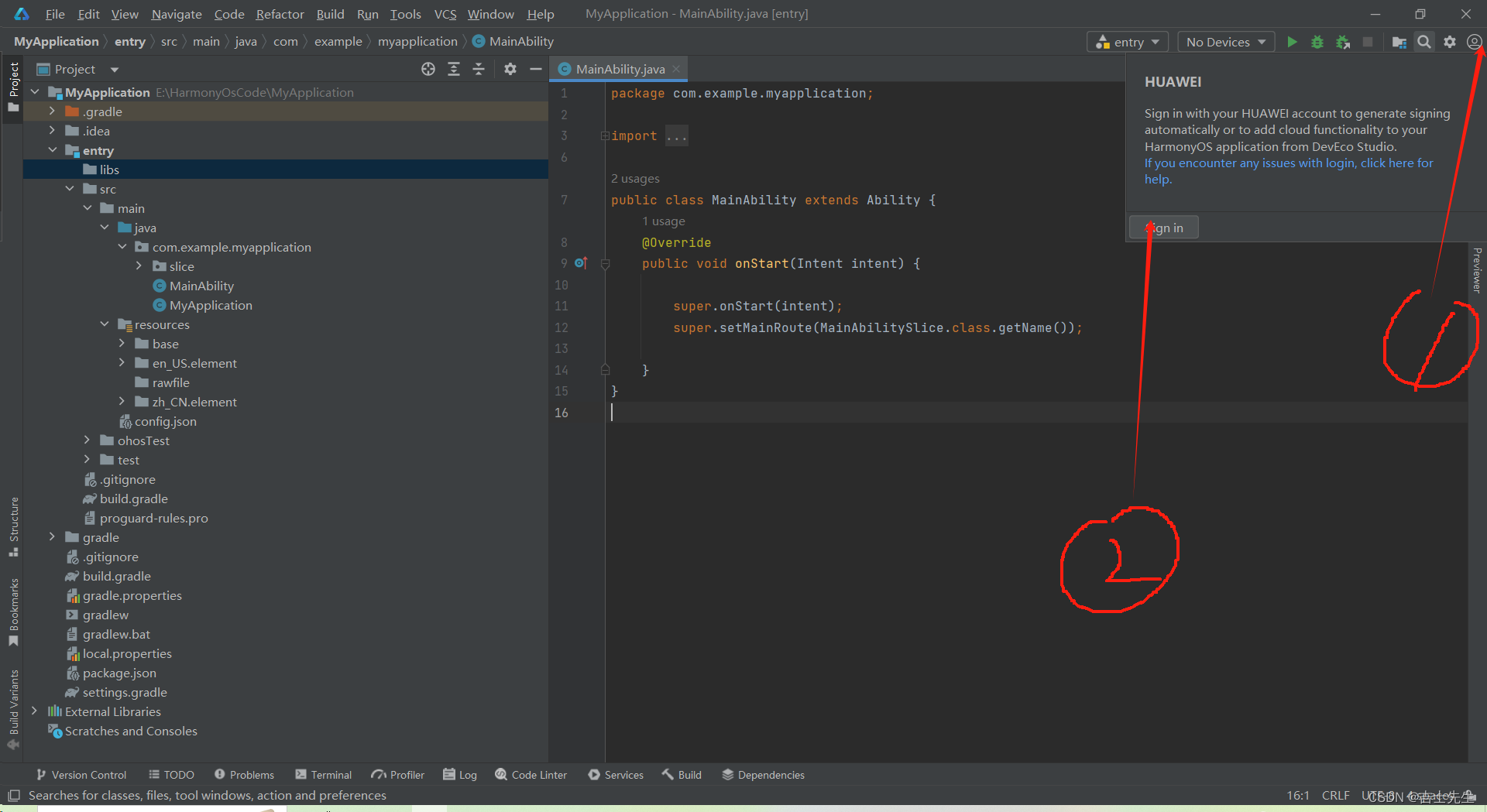
Task: Open Project Structure icon in toolbar
Action: [x=1399, y=42]
